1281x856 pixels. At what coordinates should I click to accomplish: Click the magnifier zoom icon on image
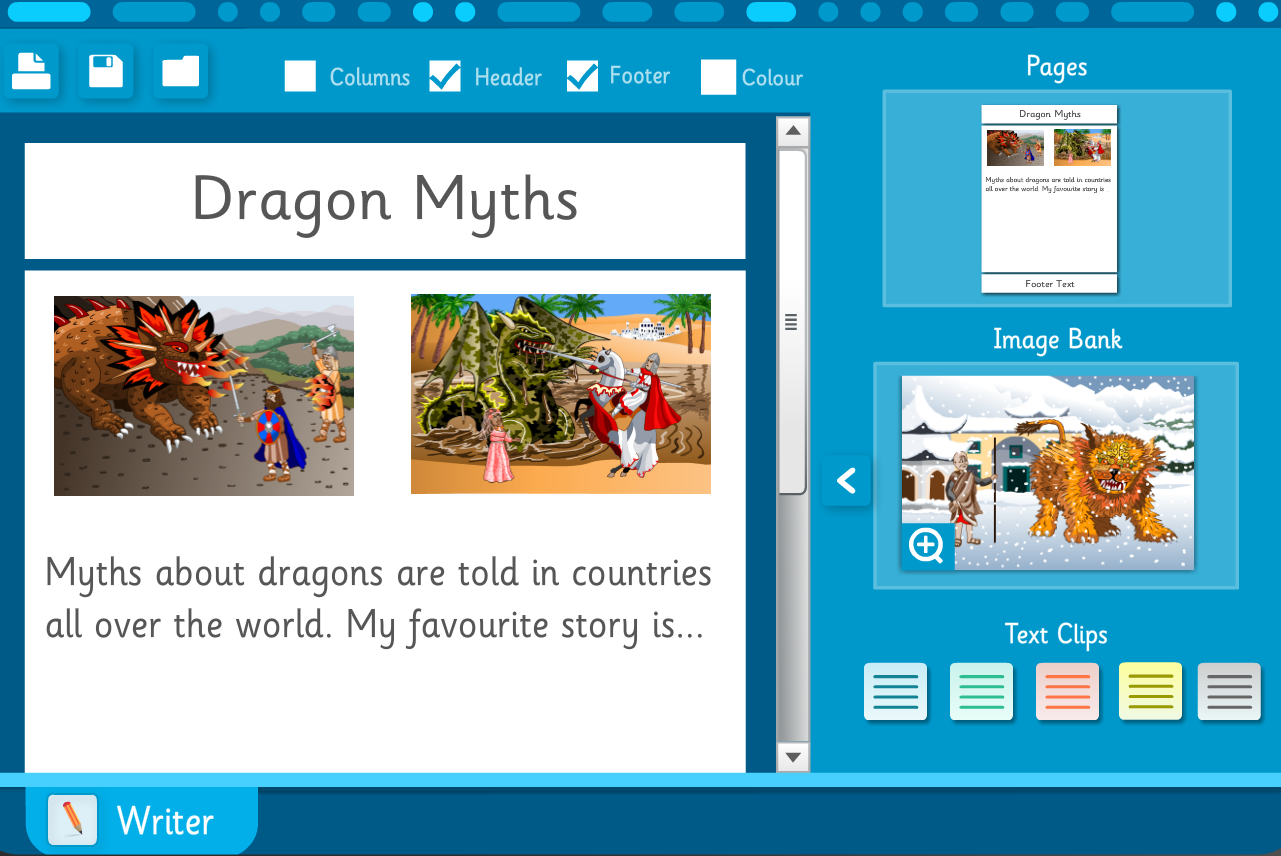tap(927, 546)
